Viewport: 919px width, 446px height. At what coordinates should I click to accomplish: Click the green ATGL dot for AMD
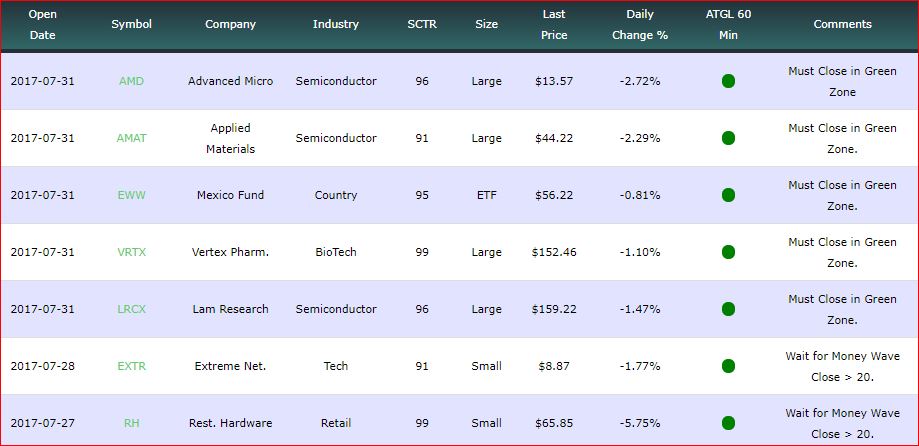[728, 81]
